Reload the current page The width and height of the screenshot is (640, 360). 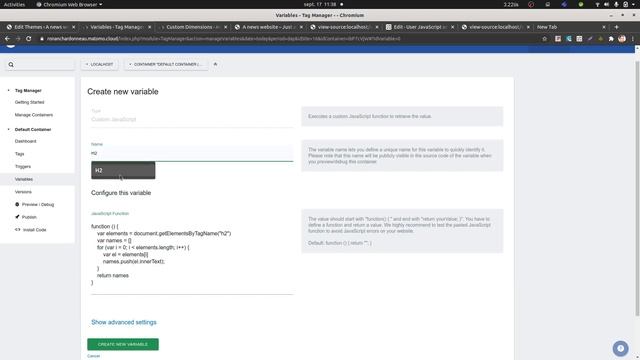29,39
